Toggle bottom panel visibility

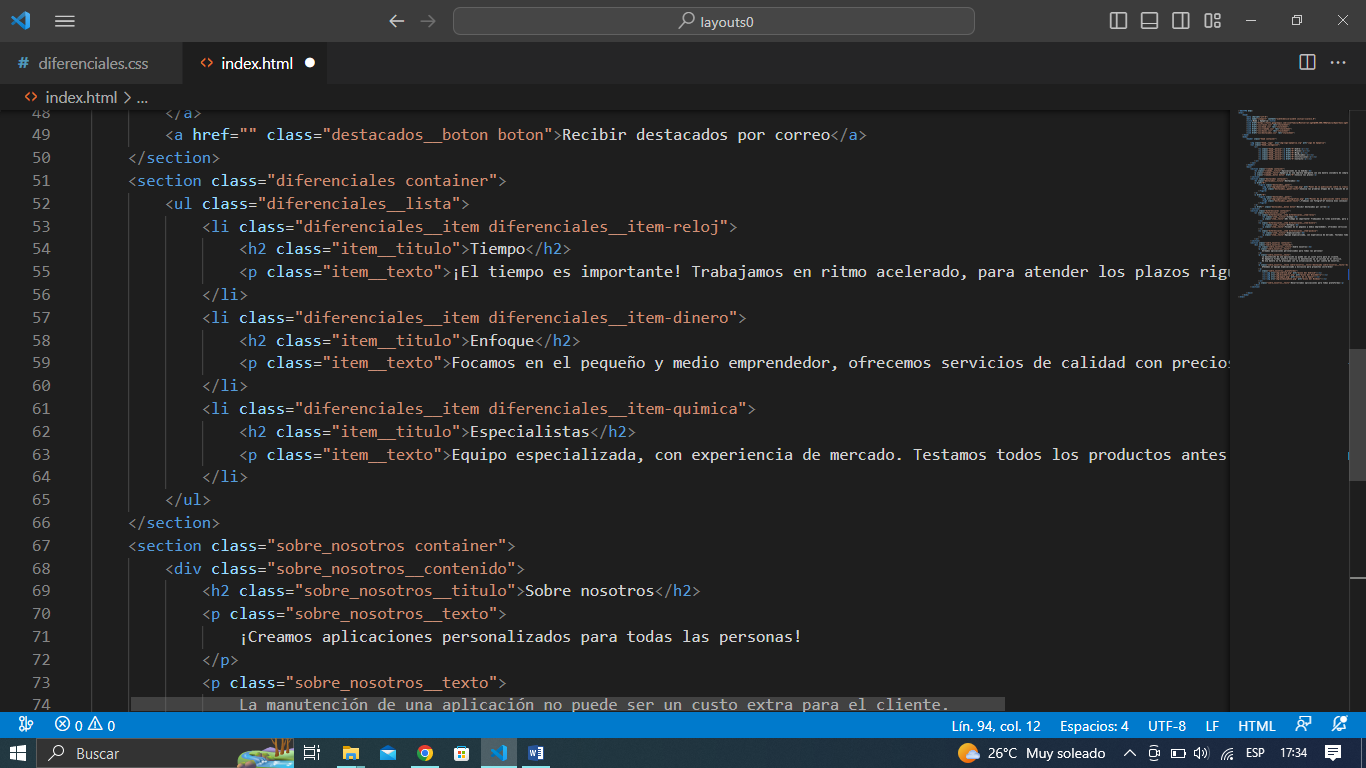point(1150,21)
